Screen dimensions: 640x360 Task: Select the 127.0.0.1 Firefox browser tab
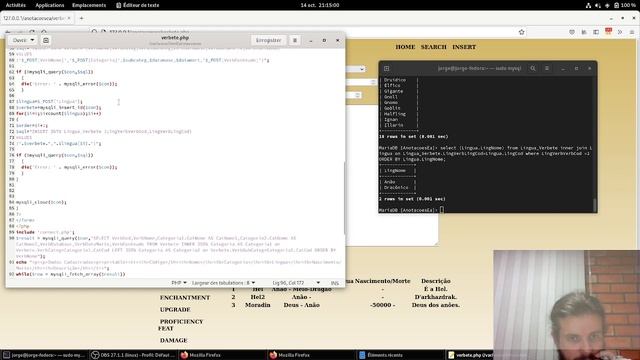tap(37, 18)
